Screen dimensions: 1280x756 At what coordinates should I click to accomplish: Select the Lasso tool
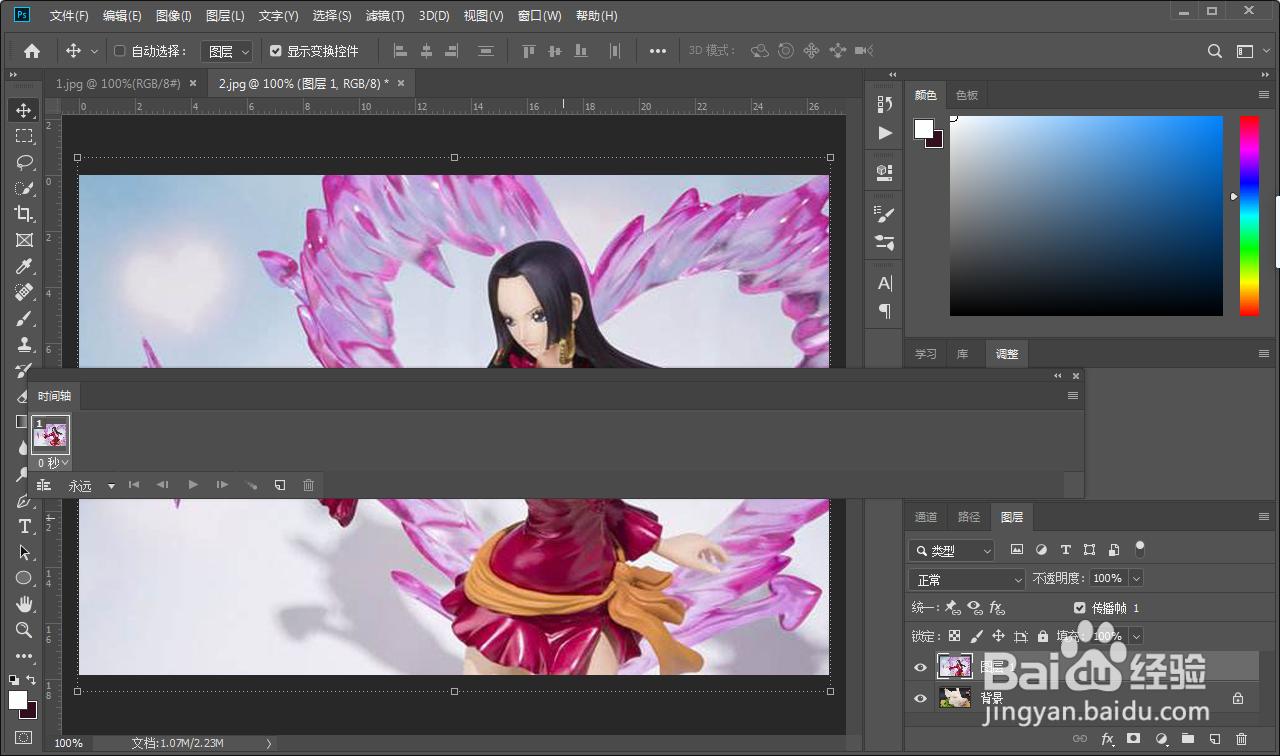(x=24, y=162)
